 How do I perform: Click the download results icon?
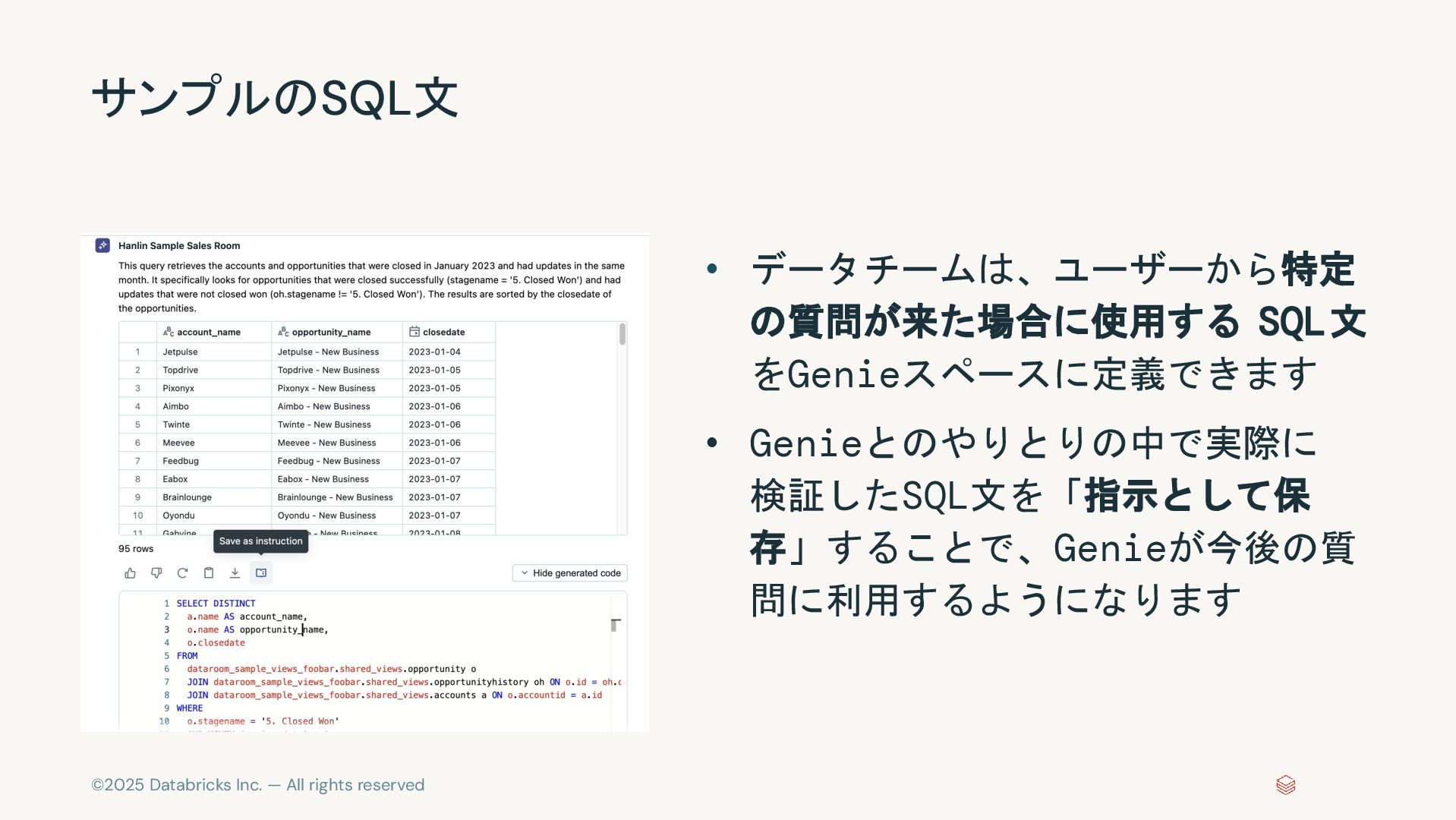[235, 573]
